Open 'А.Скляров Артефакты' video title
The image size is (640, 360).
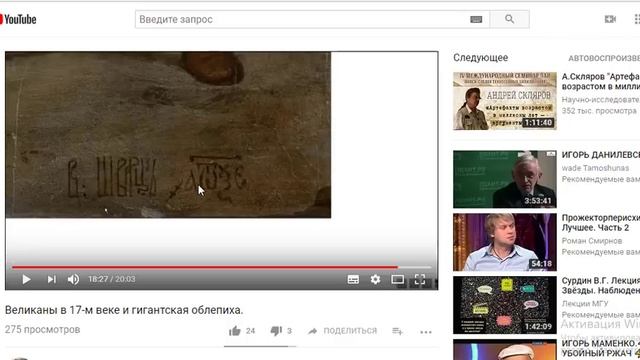pyautogui.click(x=600, y=81)
